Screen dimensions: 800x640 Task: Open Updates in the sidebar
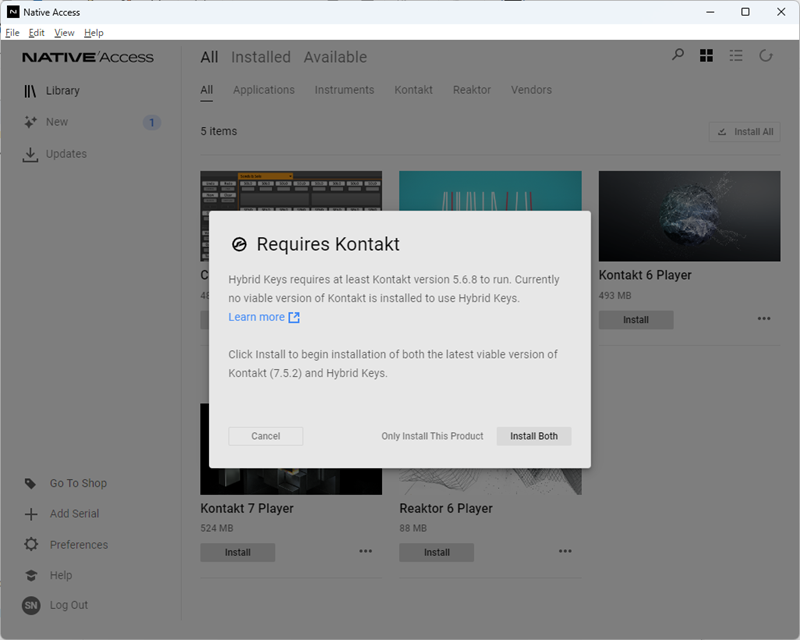(x=66, y=154)
